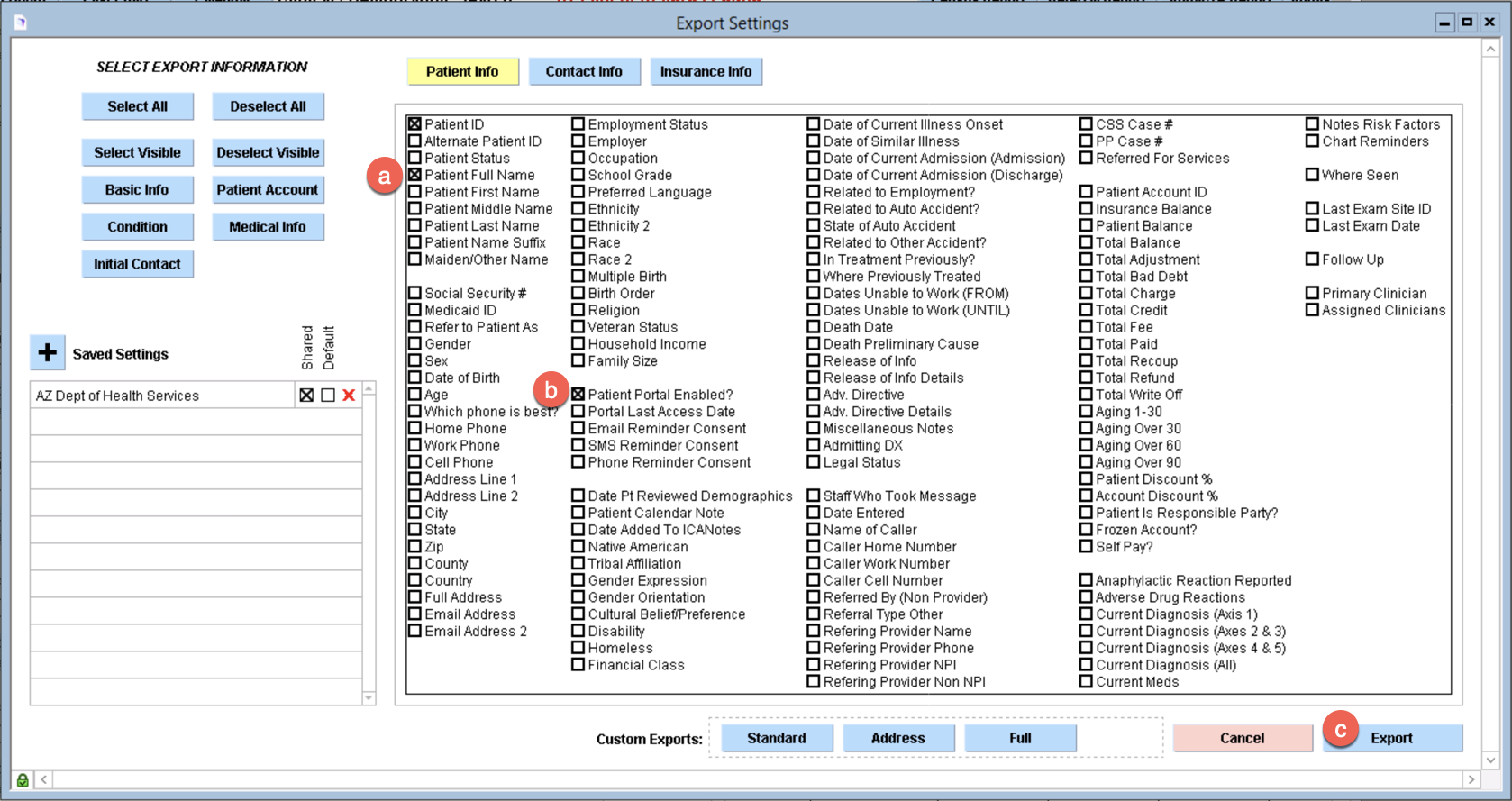Select AZ Dept of Health Services saved setting
Screen dimensions: 1512x801
tap(162, 395)
